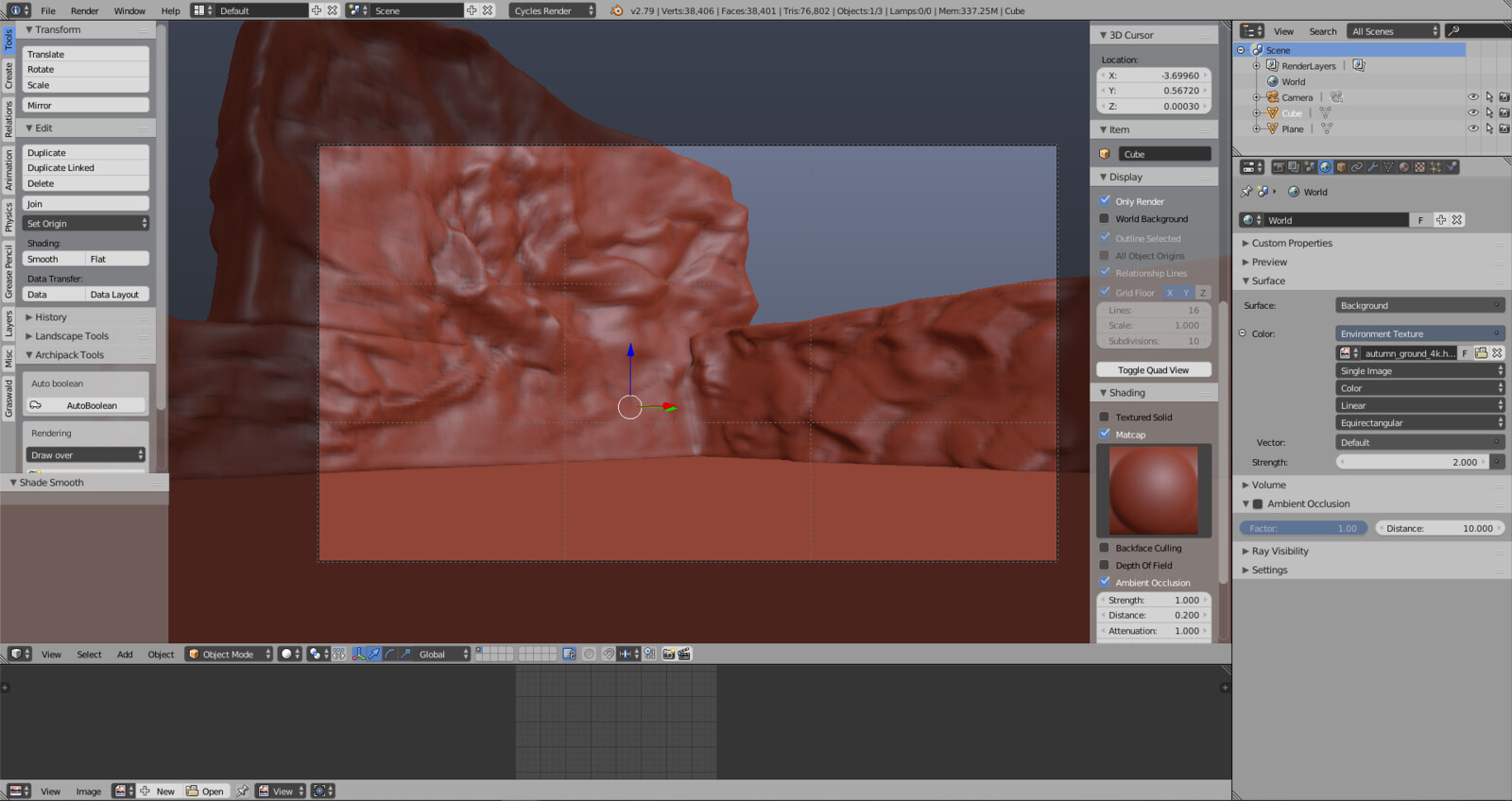Open the Object Mode dropdown

coord(229,654)
